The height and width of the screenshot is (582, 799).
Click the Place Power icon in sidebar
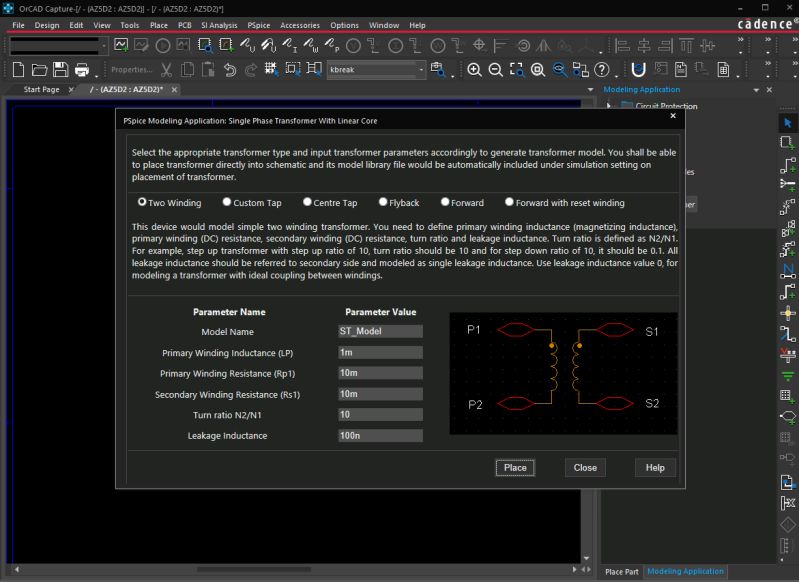[x=788, y=355]
